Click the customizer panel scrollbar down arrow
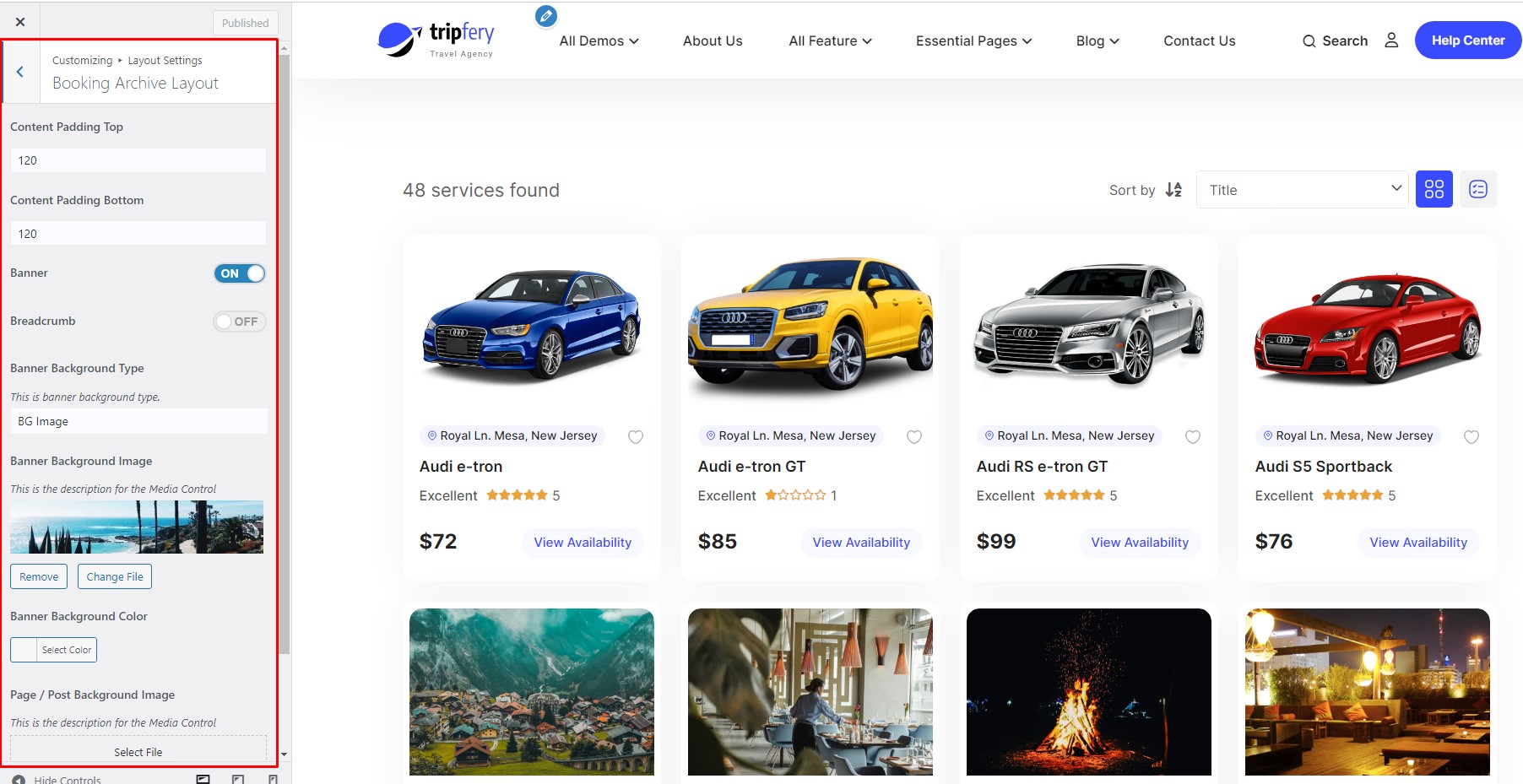 [x=285, y=754]
